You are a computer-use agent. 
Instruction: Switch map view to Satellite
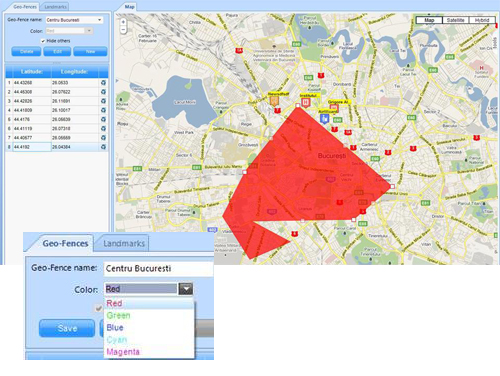[x=455, y=20]
